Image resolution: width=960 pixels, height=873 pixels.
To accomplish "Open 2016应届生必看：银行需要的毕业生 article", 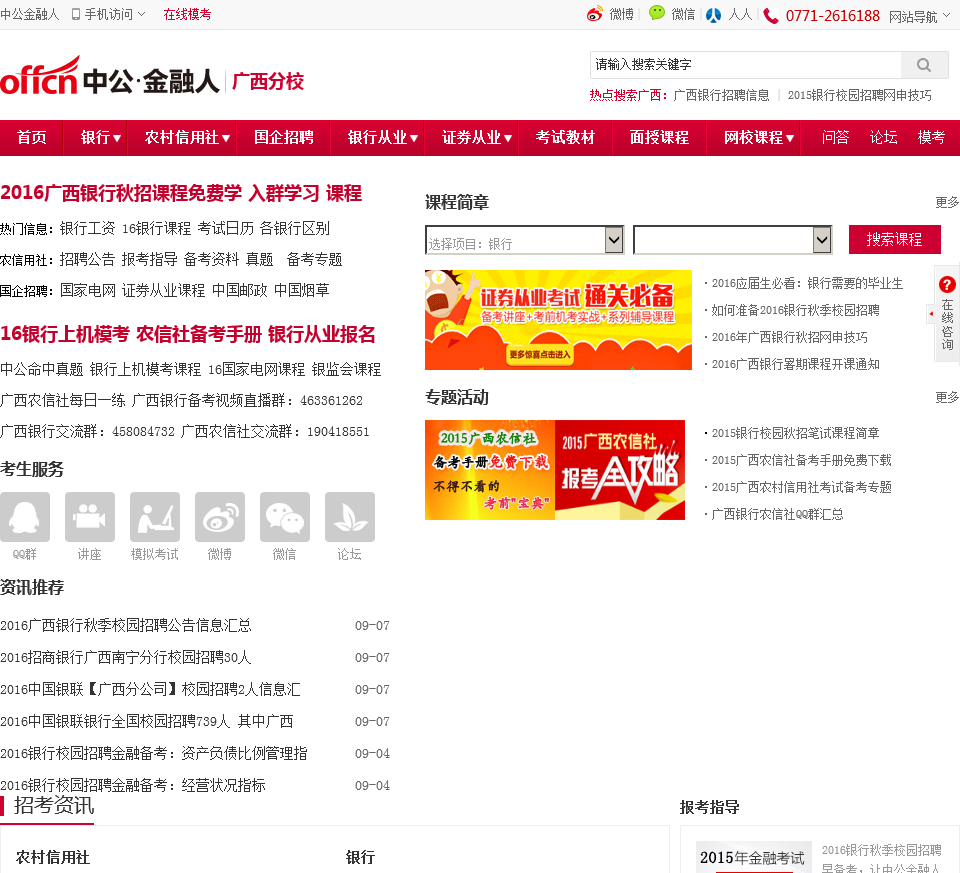I will pyautogui.click(x=807, y=283).
